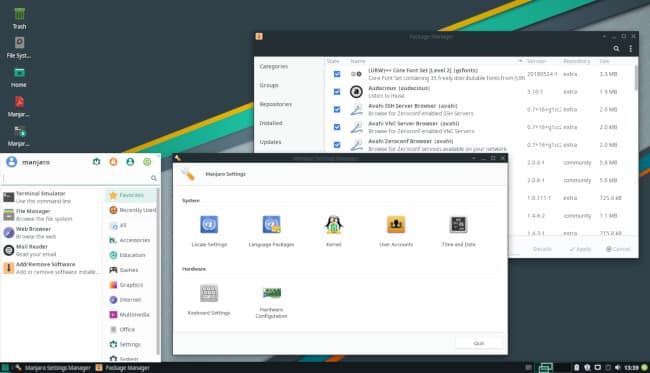Select the All applications category
Image resolution: width=650 pixels, height=373 pixels.
[x=131, y=225]
